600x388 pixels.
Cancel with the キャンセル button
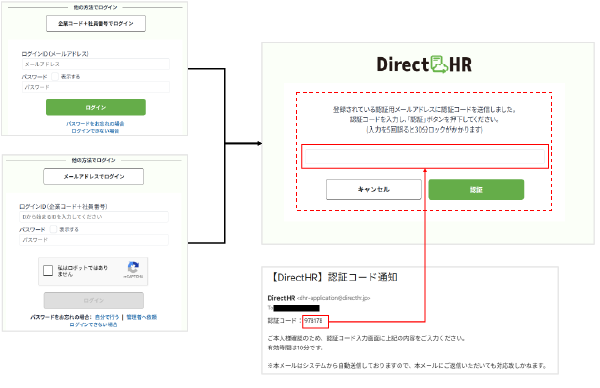pyautogui.click(x=373, y=189)
